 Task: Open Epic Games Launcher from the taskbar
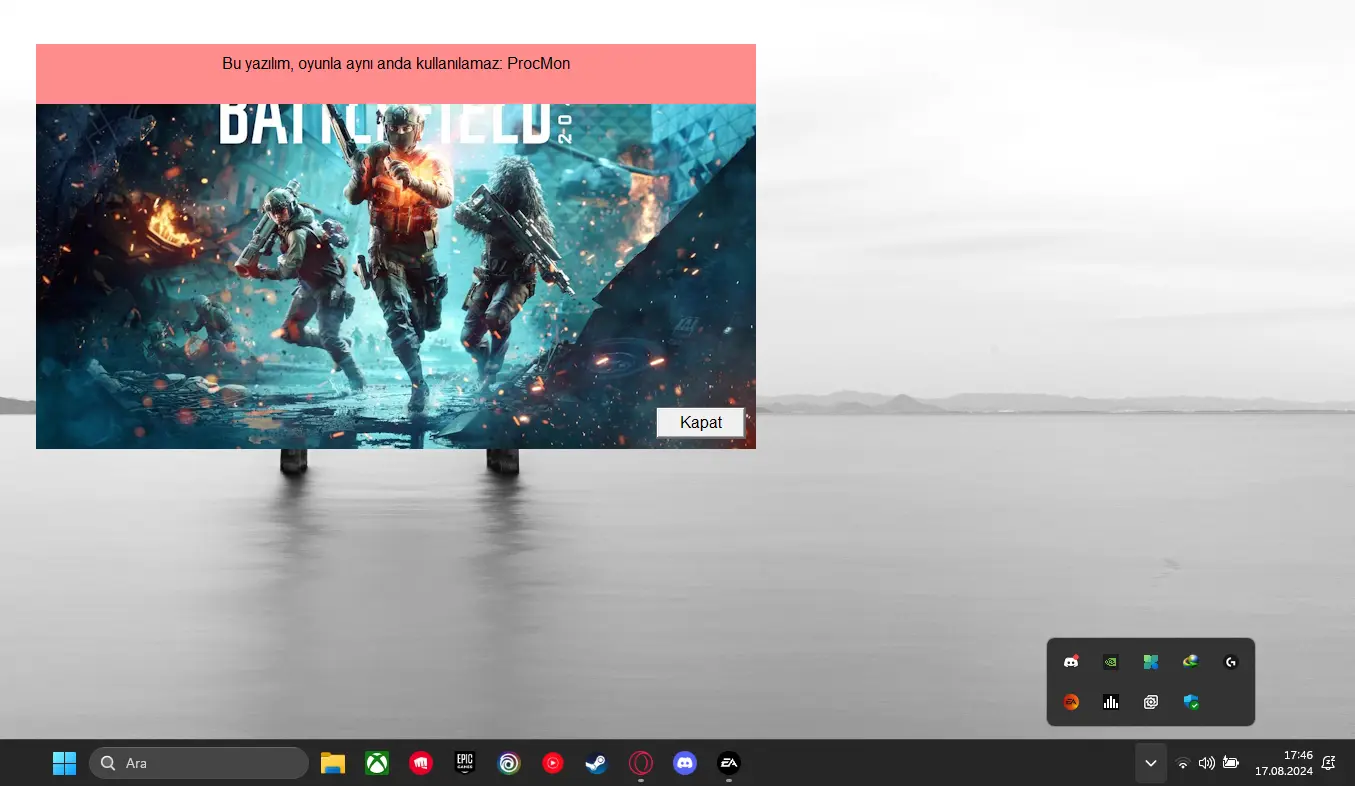[465, 763]
